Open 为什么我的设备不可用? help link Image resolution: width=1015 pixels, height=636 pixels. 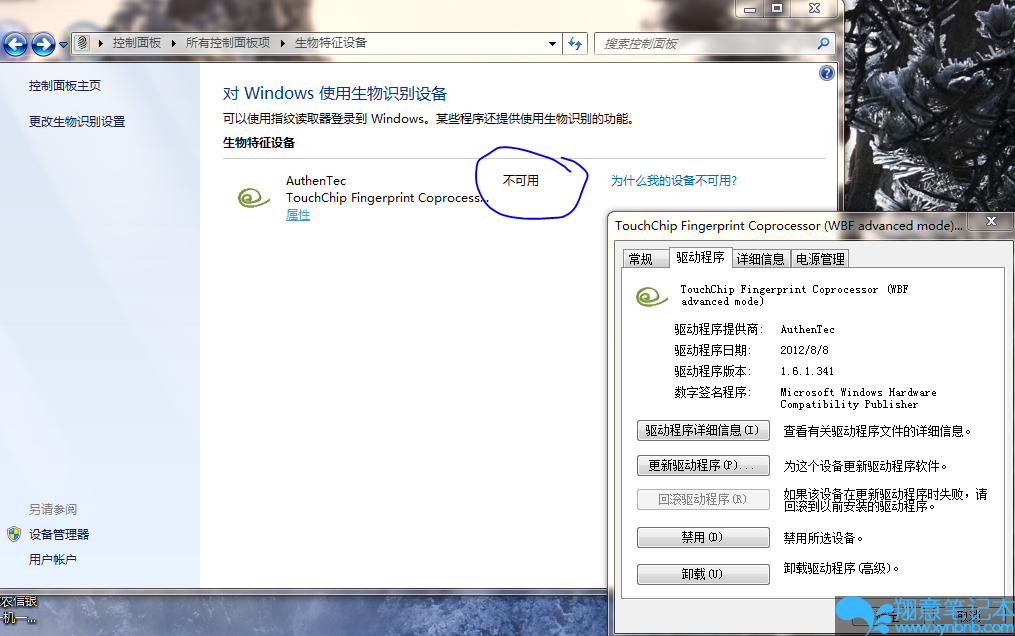(674, 181)
